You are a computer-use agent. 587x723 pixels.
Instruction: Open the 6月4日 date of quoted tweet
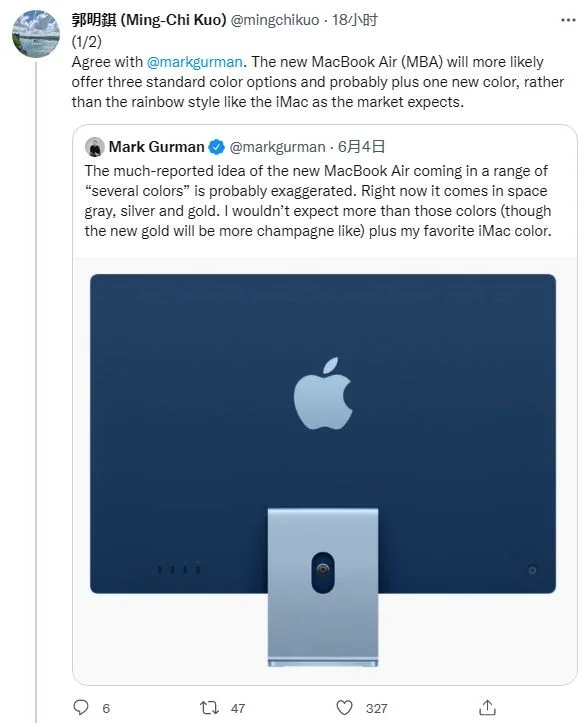[361, 147]
